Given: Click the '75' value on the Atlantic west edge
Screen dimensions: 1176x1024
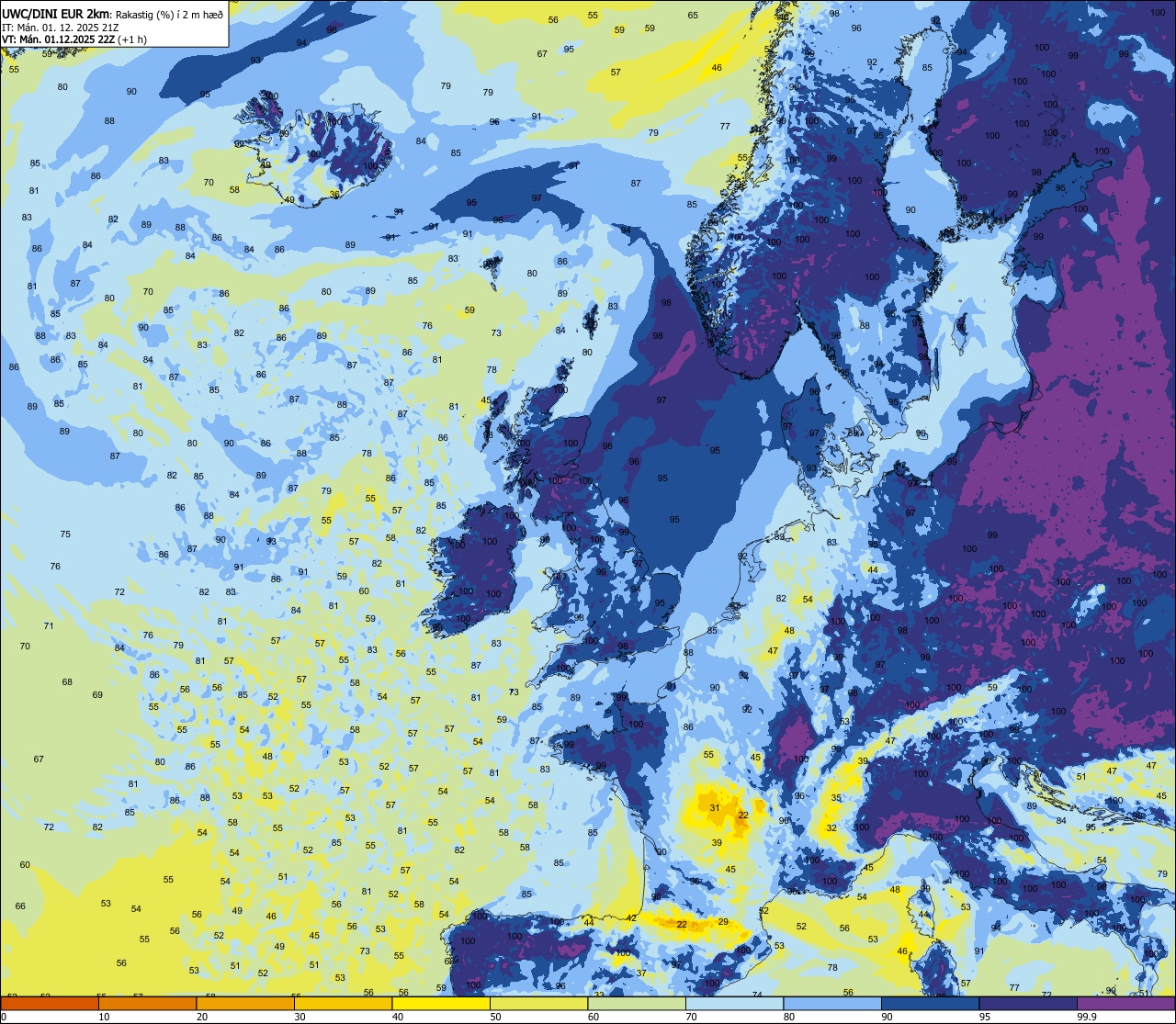Looking at the screenshot, I should coord(65,535).
